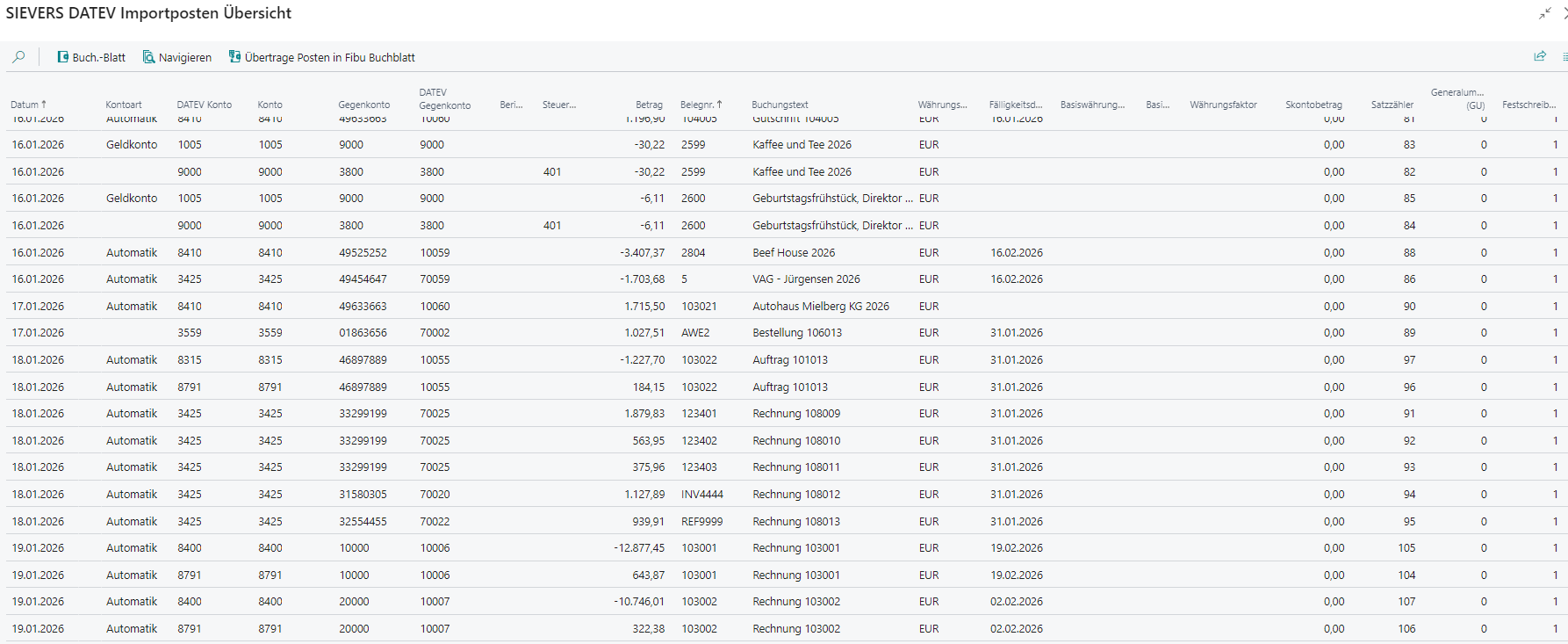
Task: Select the Autohaus Mielberg KG 2026 row
Action: click(820, 307)
